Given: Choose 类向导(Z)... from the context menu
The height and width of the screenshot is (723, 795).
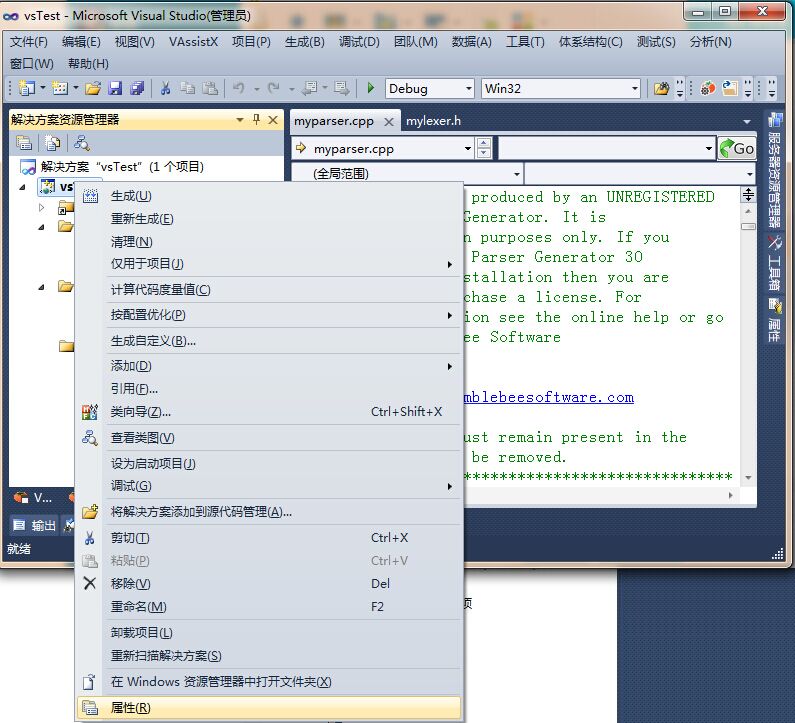Looking at the screenshot, I should [269, 412].
